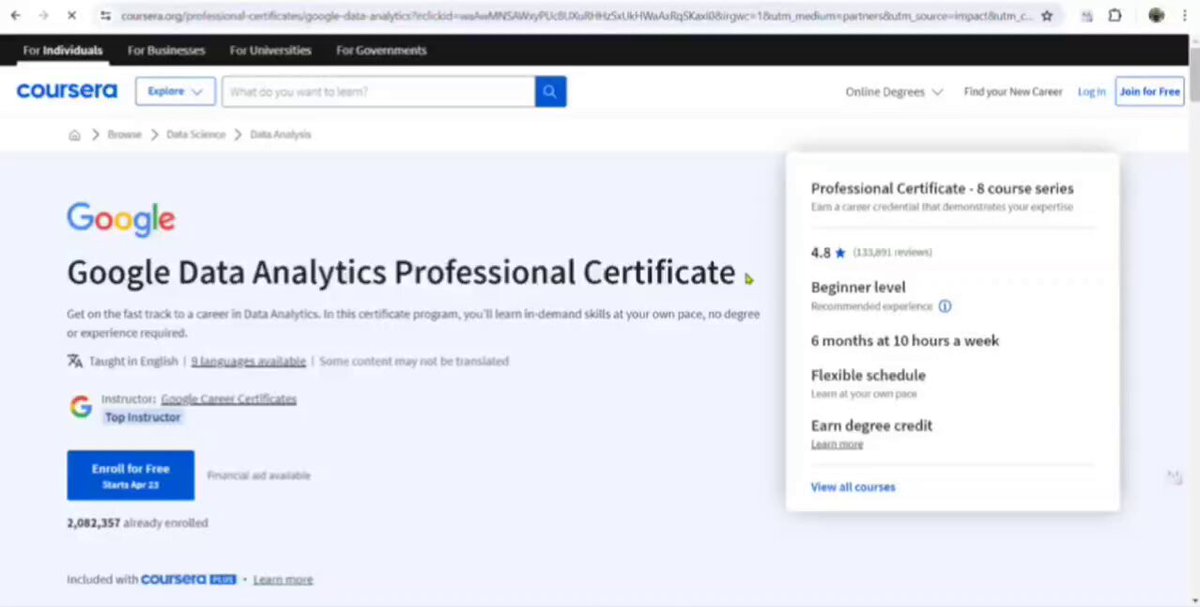Click the Browse breadcrumb

[x=124, y=134]
